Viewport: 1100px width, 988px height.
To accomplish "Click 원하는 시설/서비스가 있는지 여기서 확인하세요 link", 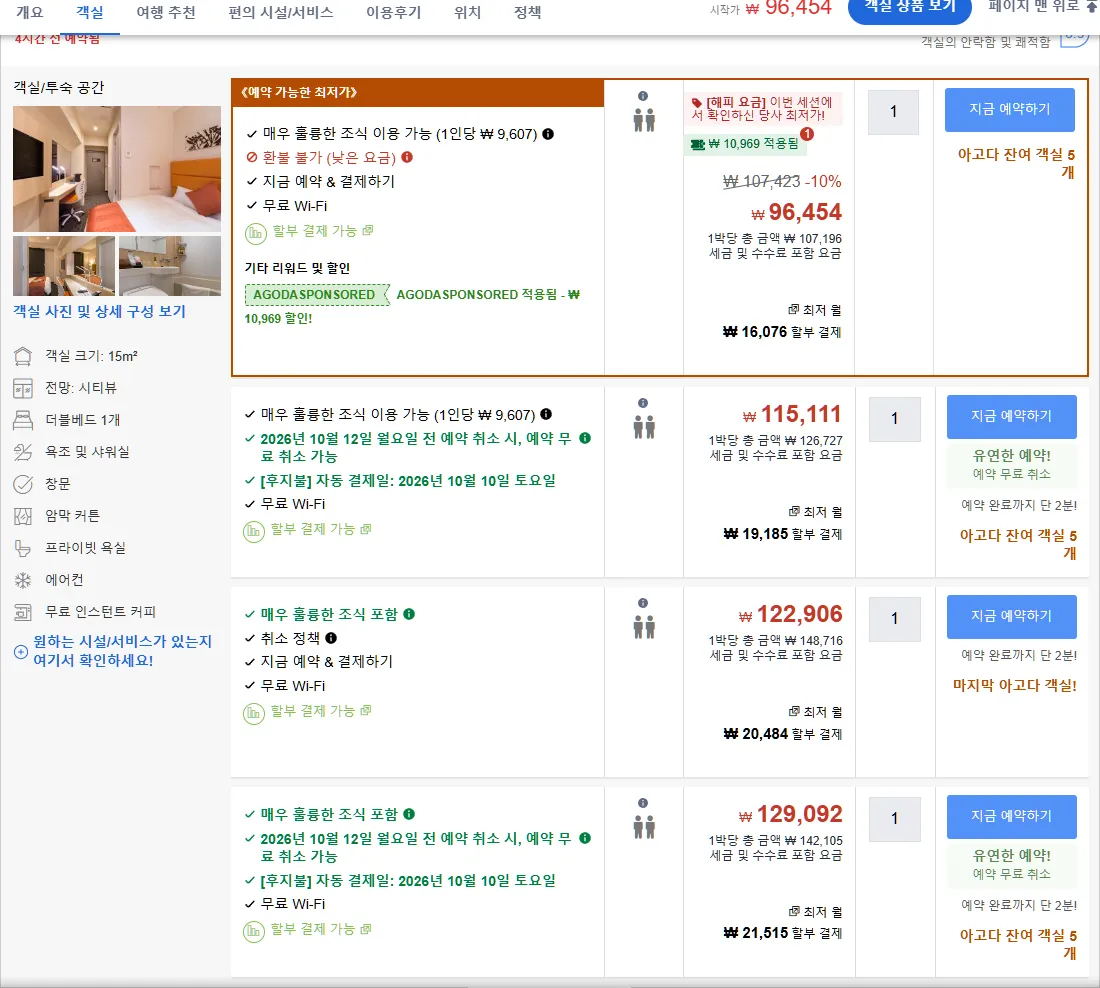I will tap(122, 651).
